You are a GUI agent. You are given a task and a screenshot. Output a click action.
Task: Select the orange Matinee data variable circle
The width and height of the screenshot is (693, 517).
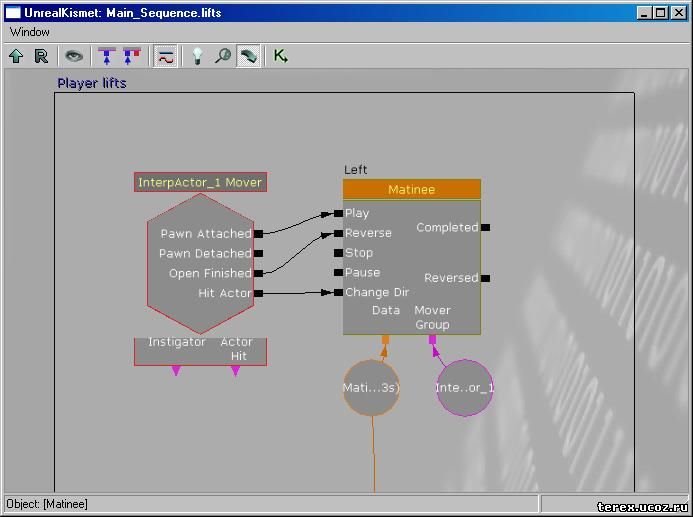pyautogui.click(x=371, y=387)
